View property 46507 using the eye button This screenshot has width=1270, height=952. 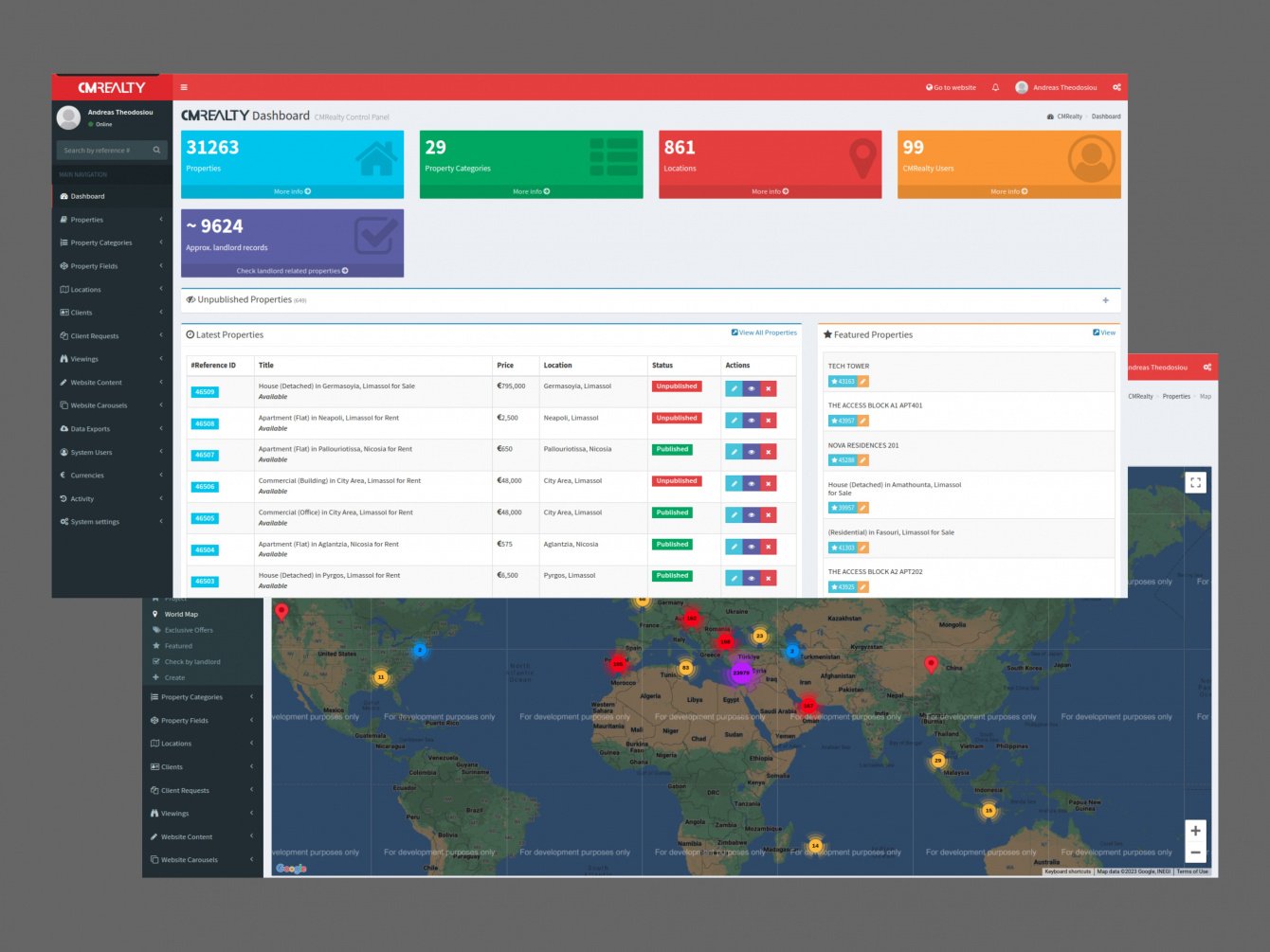click(x=752, y=452)
